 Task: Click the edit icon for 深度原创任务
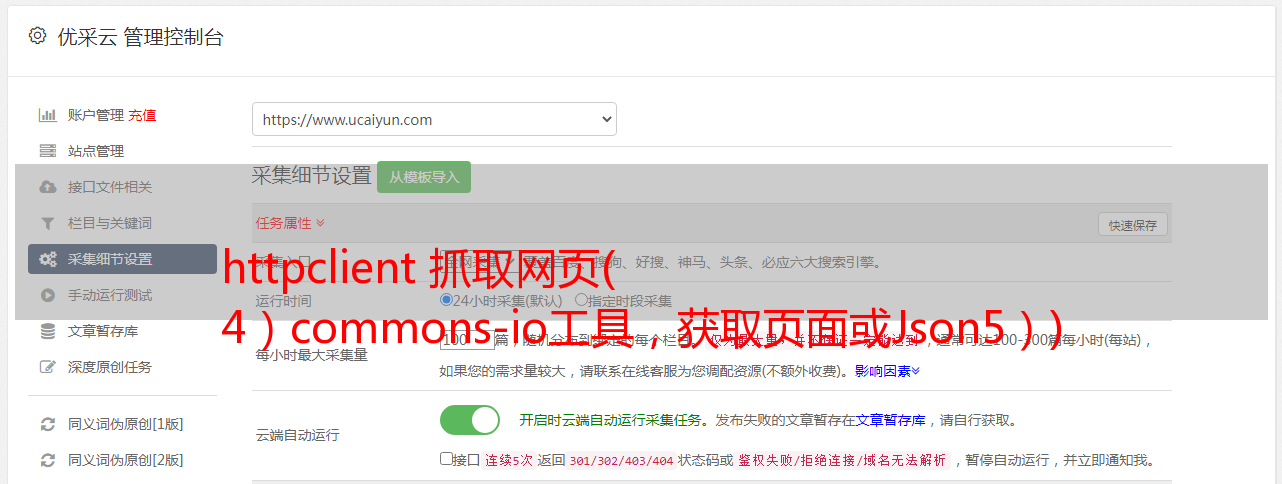[47, 367]
